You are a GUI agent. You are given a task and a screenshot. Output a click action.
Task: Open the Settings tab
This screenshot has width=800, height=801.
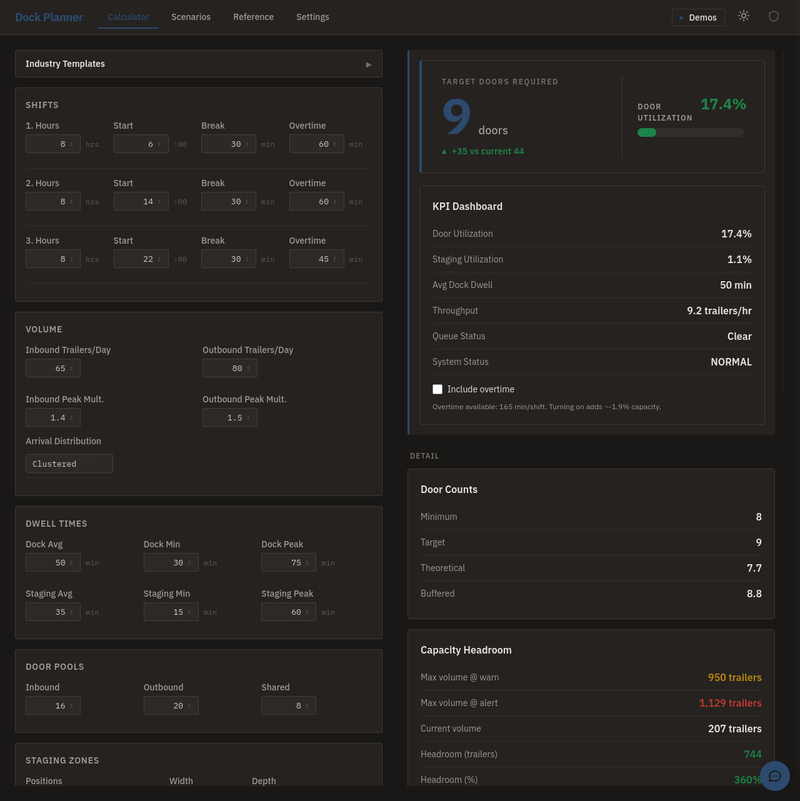[313, 17]
